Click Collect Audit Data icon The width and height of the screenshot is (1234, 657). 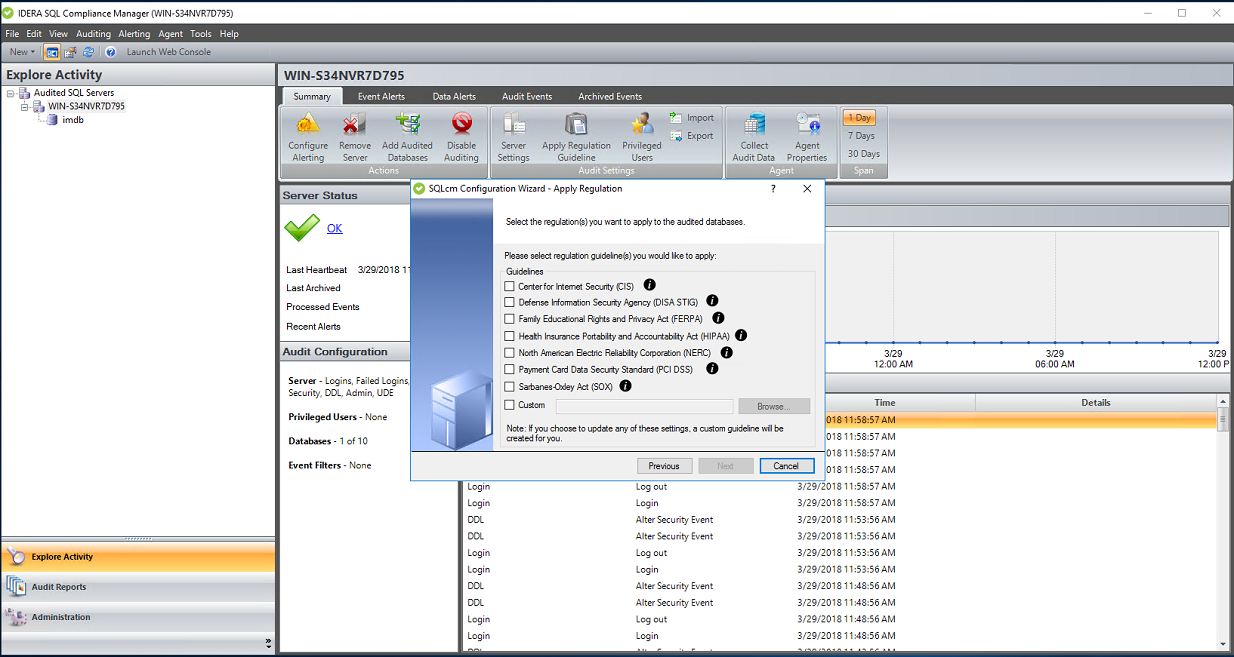754,125
